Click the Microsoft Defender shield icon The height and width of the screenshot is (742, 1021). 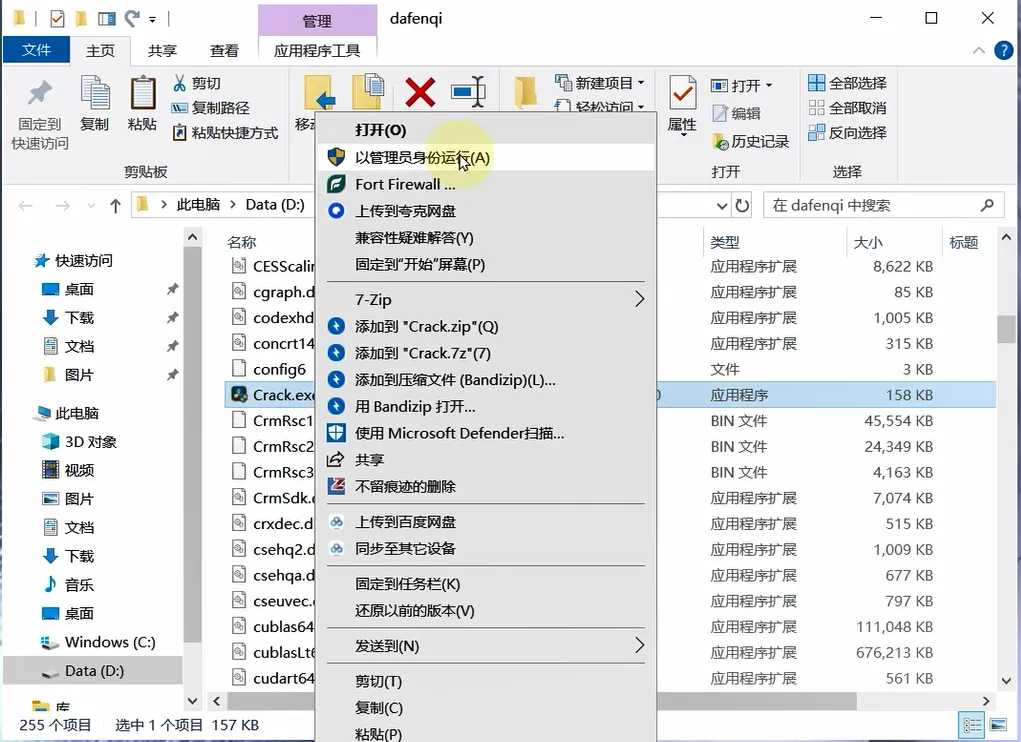tap(336, 433)
